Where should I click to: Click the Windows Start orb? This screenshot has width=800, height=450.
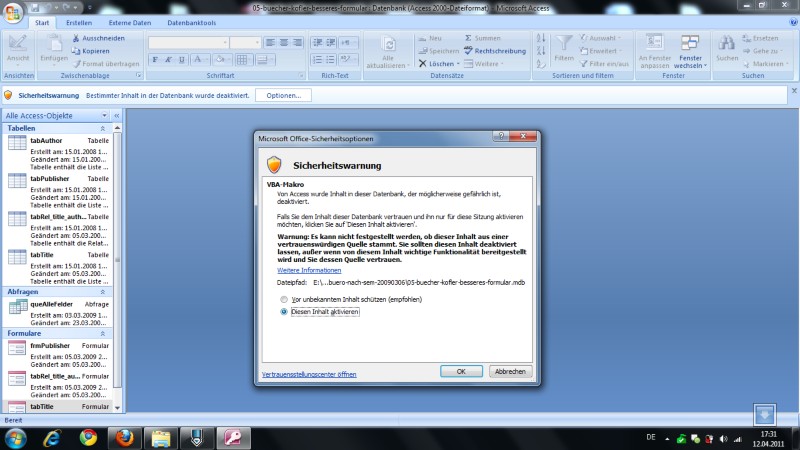click(15, 438)
